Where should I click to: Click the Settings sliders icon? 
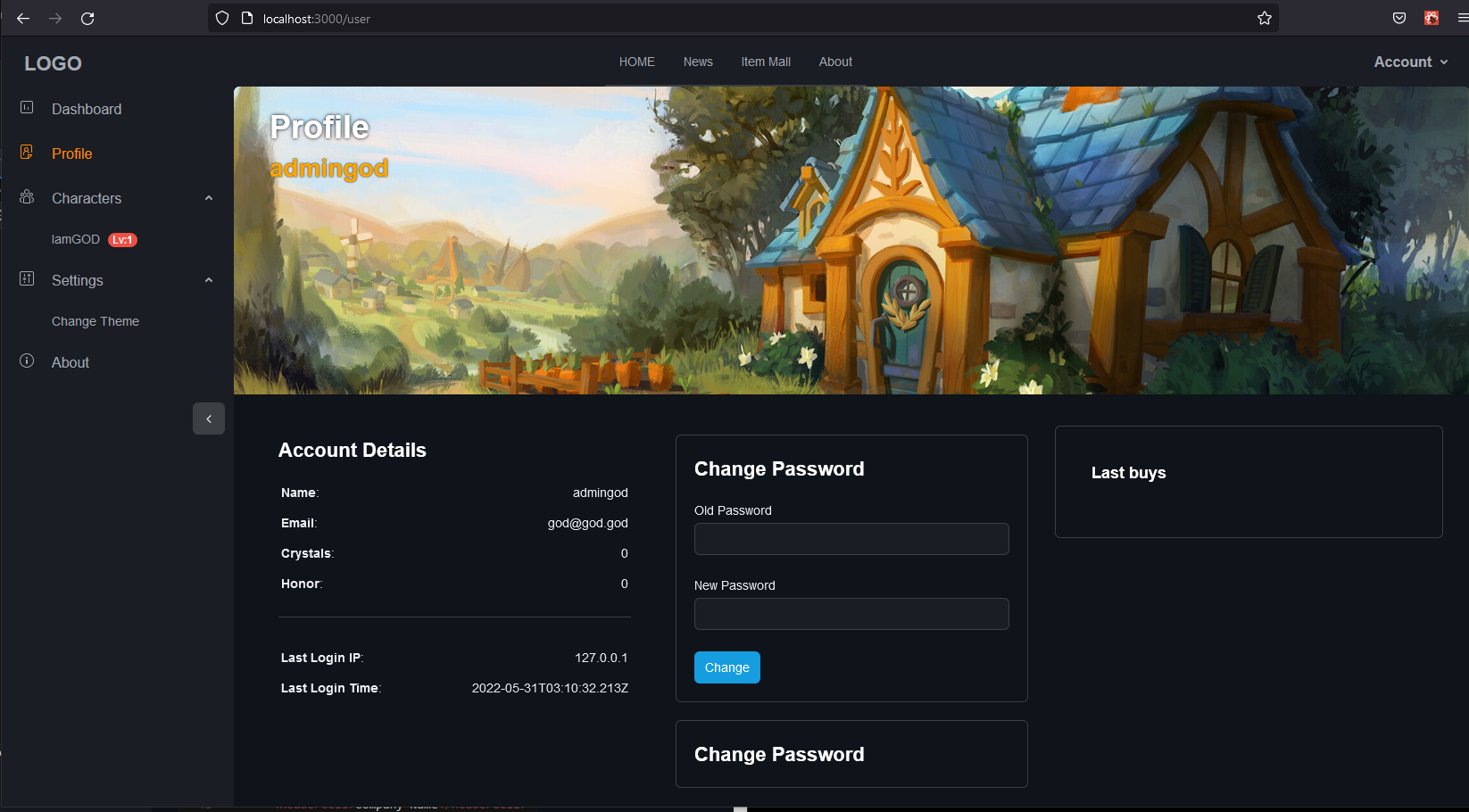click(27, 279)
